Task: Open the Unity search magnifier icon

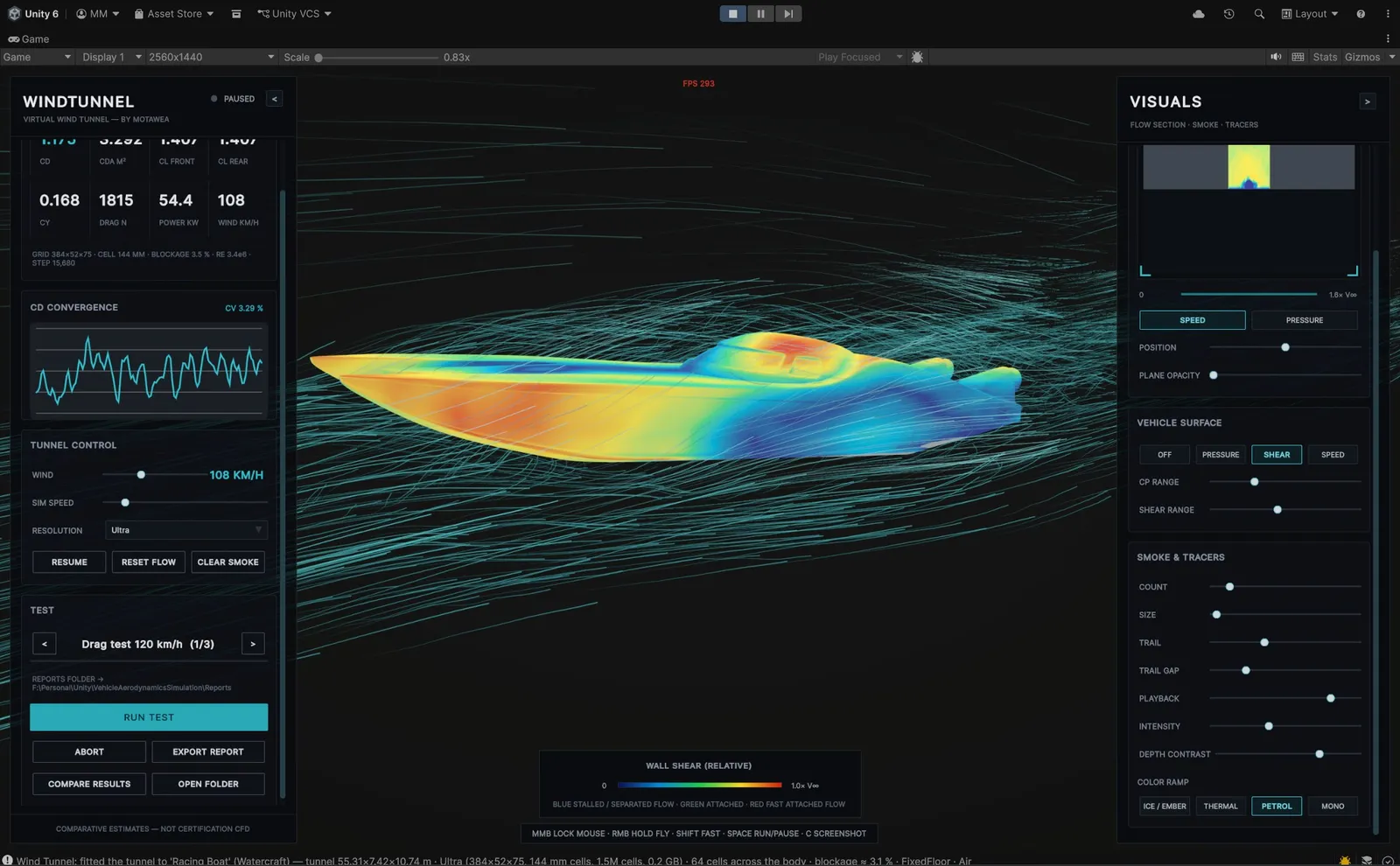Action: 1259,14
